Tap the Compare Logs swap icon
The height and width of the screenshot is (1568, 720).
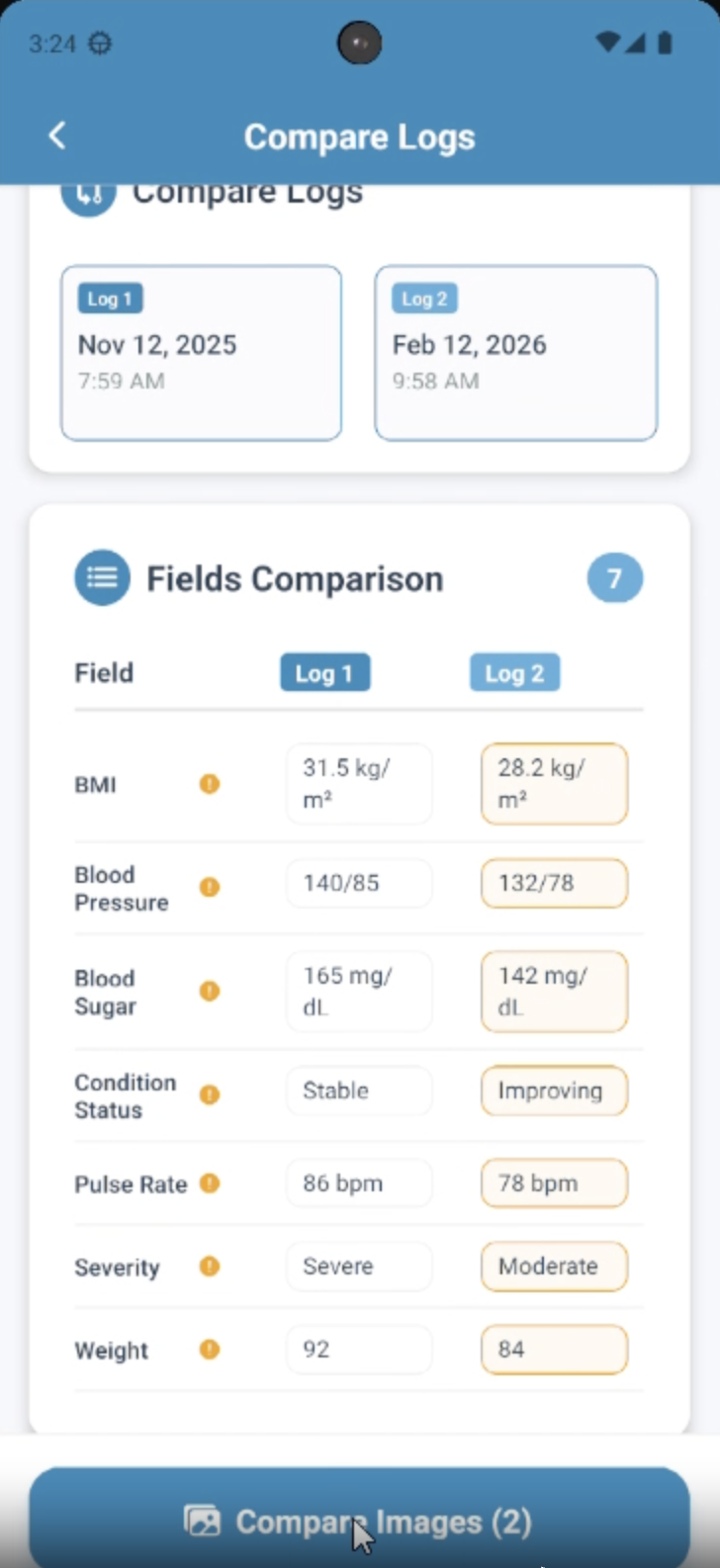88,196
